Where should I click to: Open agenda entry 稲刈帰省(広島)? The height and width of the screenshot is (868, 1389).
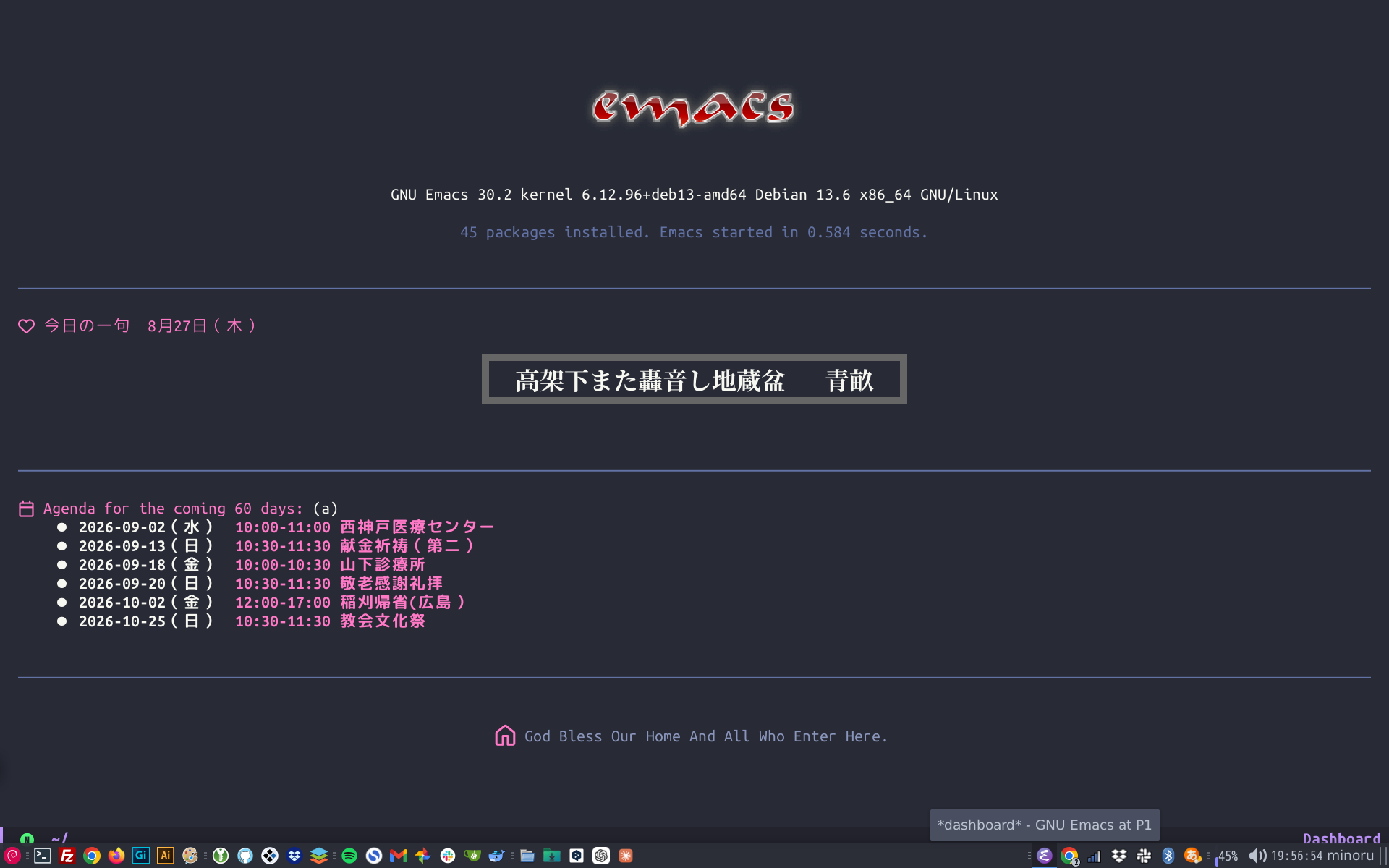point(403,603)
